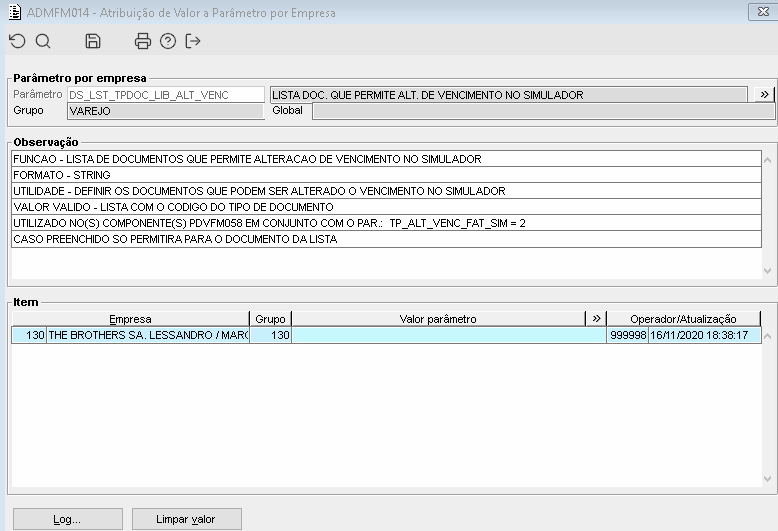Open the Log... button
This screenshot has width=778, height=531.
67,519
